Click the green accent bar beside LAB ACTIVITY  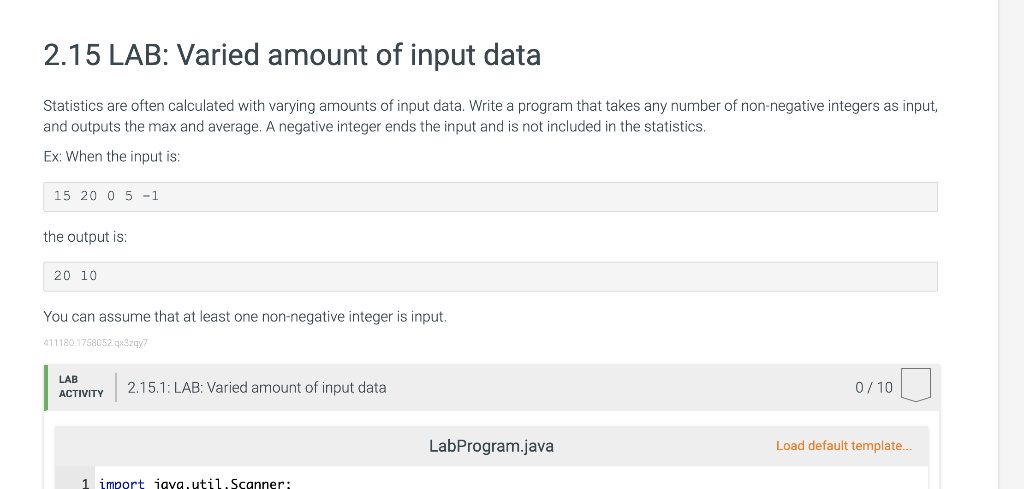(46, 387)
